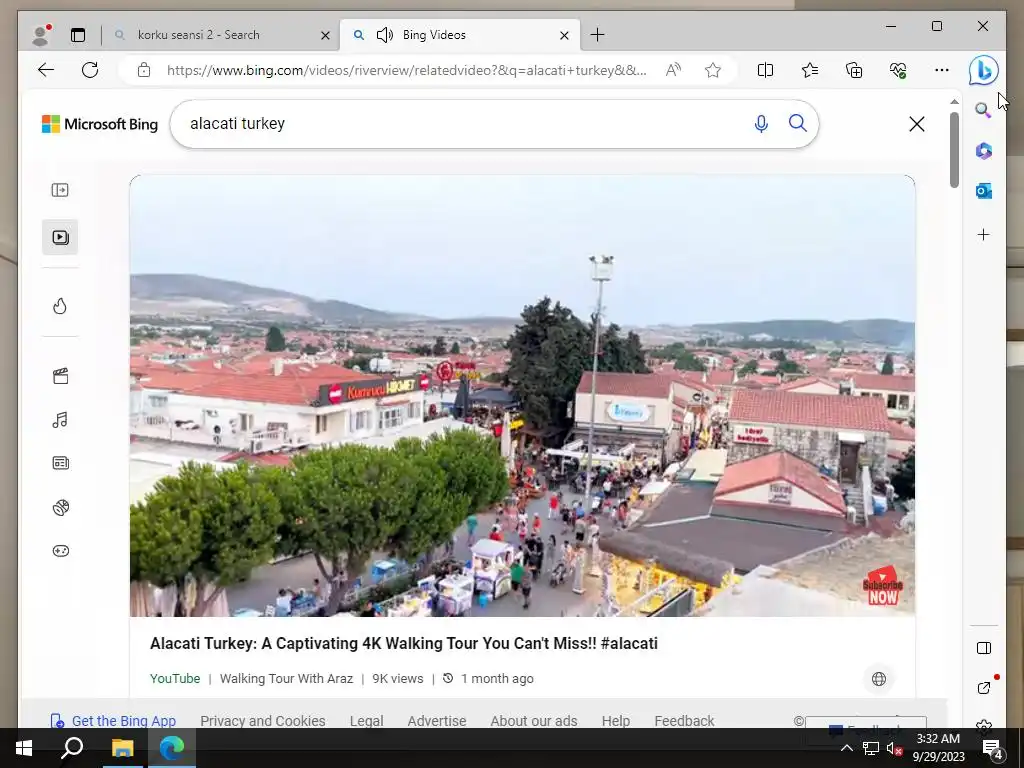The width and height of the screenshot is (1024, 768).
Task: Click the globe icon beside video info
Action: (879, 679)
